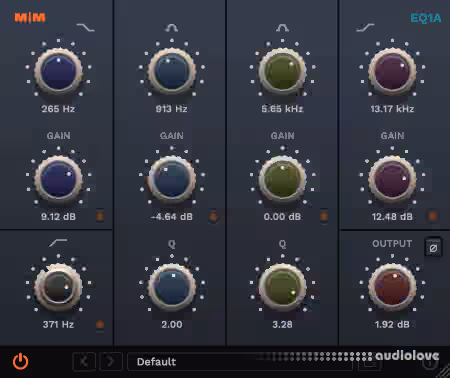
Task: Click the 3.28 Q value readout
Action: pyautogui.click(x=282, y=324)
